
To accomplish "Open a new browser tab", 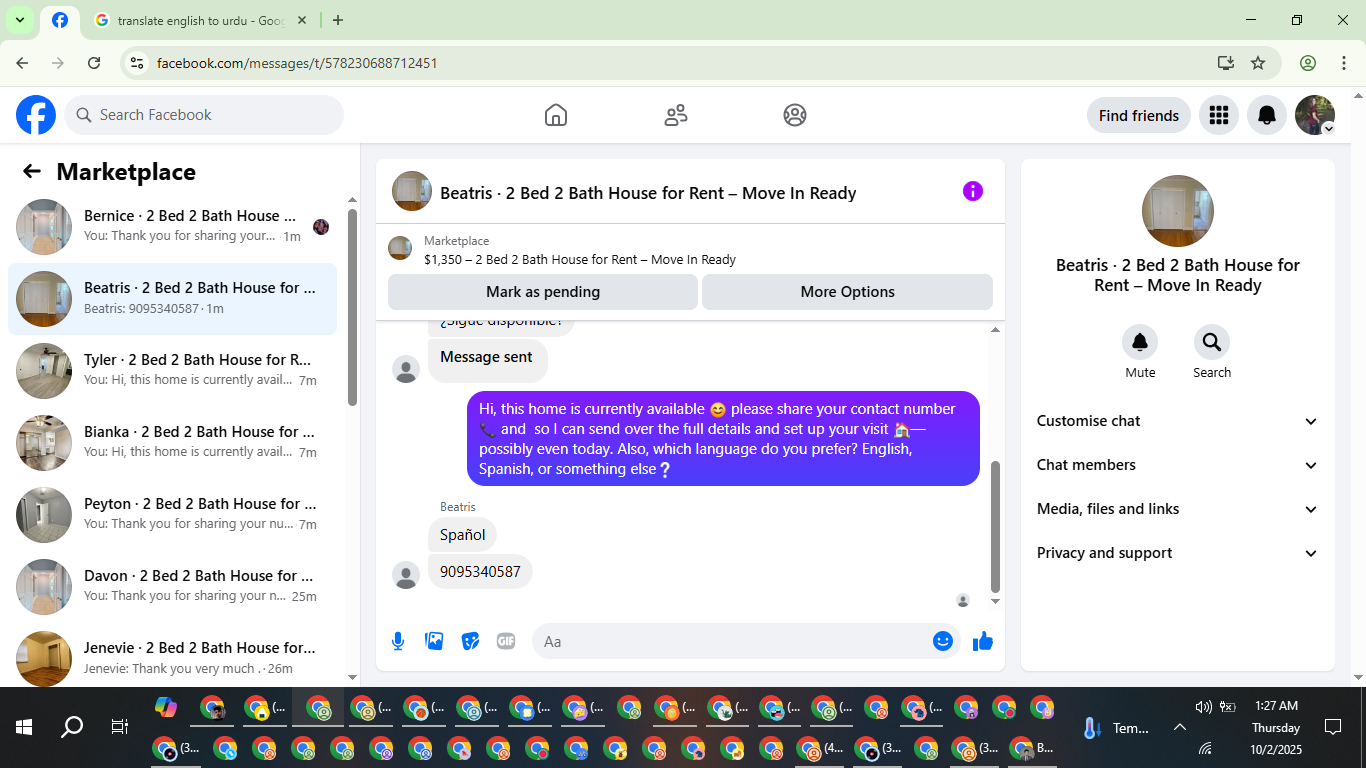I will coord(338,20).
